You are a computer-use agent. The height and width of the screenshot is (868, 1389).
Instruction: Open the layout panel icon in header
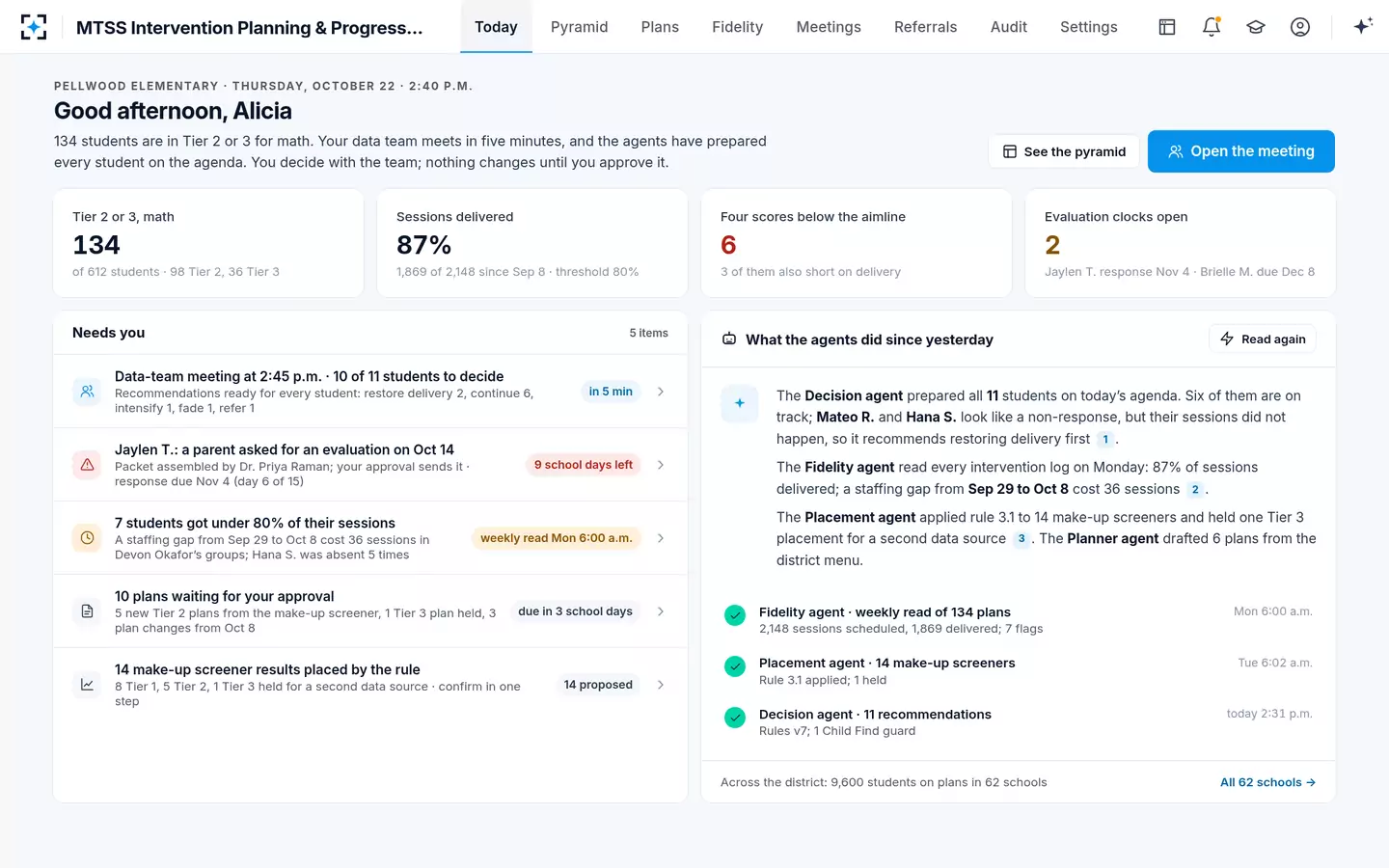[1167, 27]
